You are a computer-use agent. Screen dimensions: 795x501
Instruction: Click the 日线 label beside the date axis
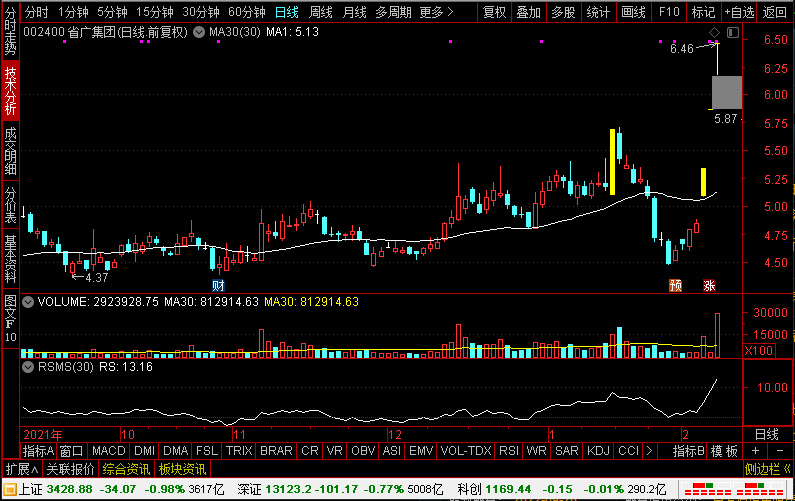(766, 435)
